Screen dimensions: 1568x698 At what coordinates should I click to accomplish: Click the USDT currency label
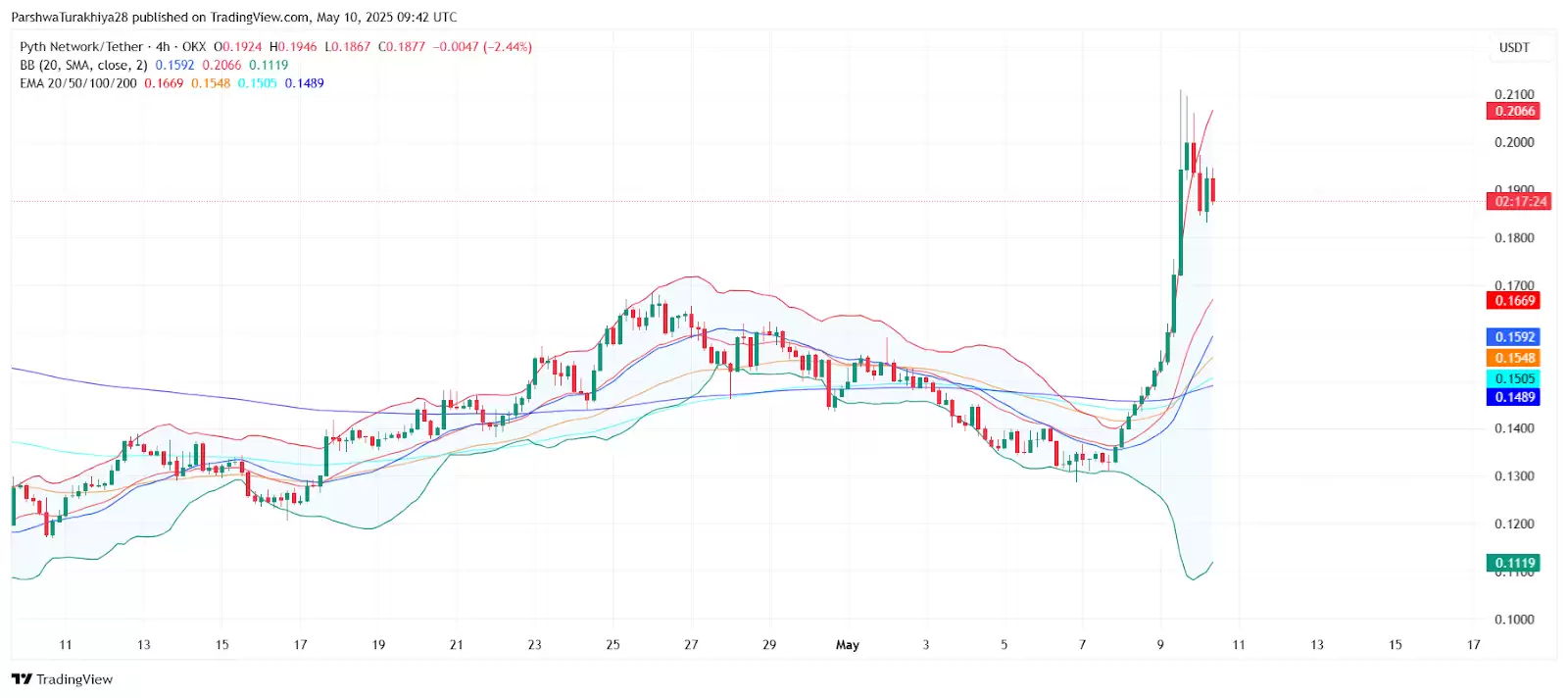[x=1514, y=47]
